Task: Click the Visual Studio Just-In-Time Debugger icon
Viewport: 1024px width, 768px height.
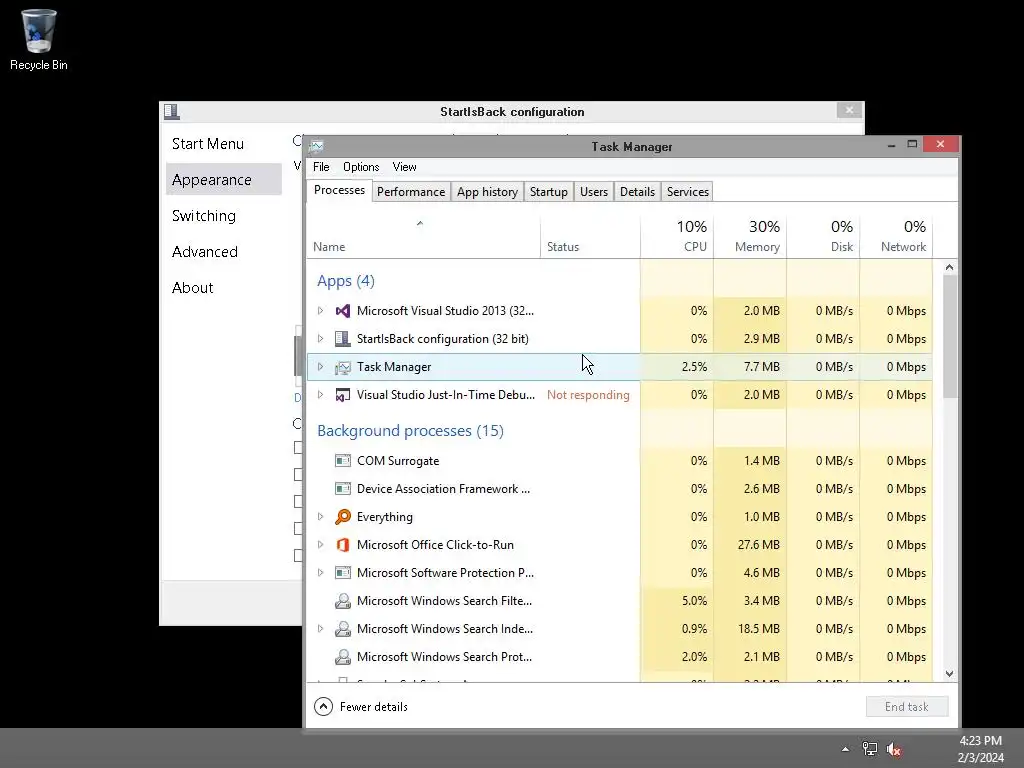Action: tap(343, 395)
